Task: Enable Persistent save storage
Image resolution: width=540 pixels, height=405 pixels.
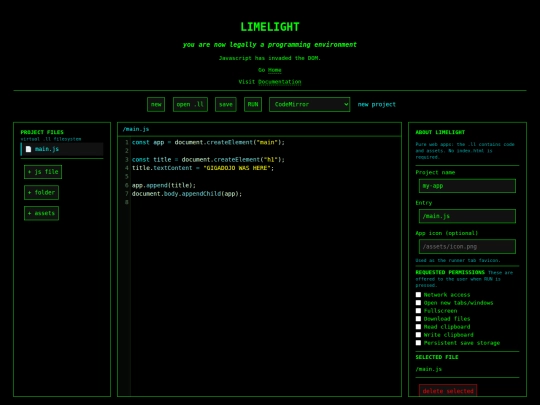Action: click(x=418, y=343)
